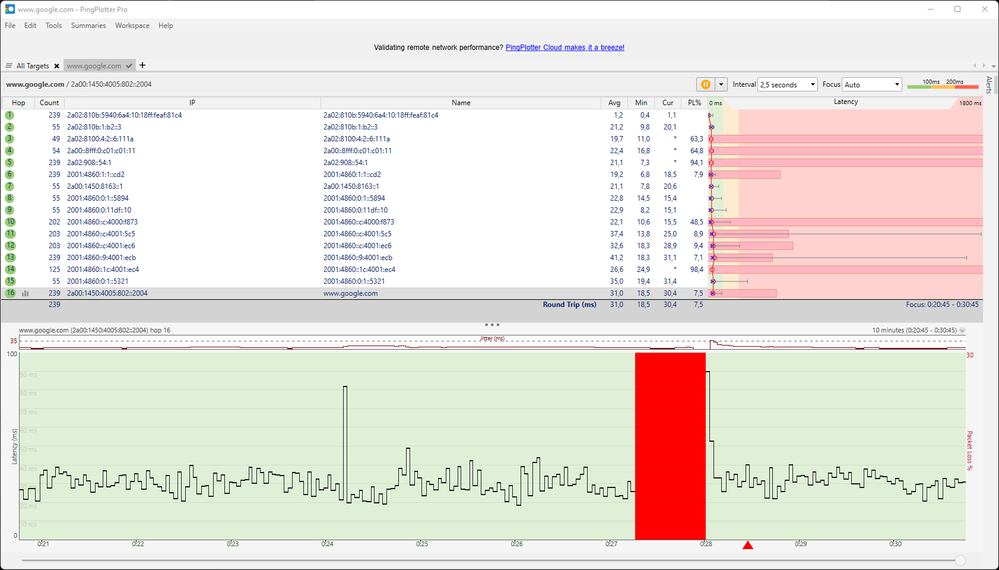The image size is (999, 570).
Task: Click the red triangle marker on timeline
Action: coord(747,545)
